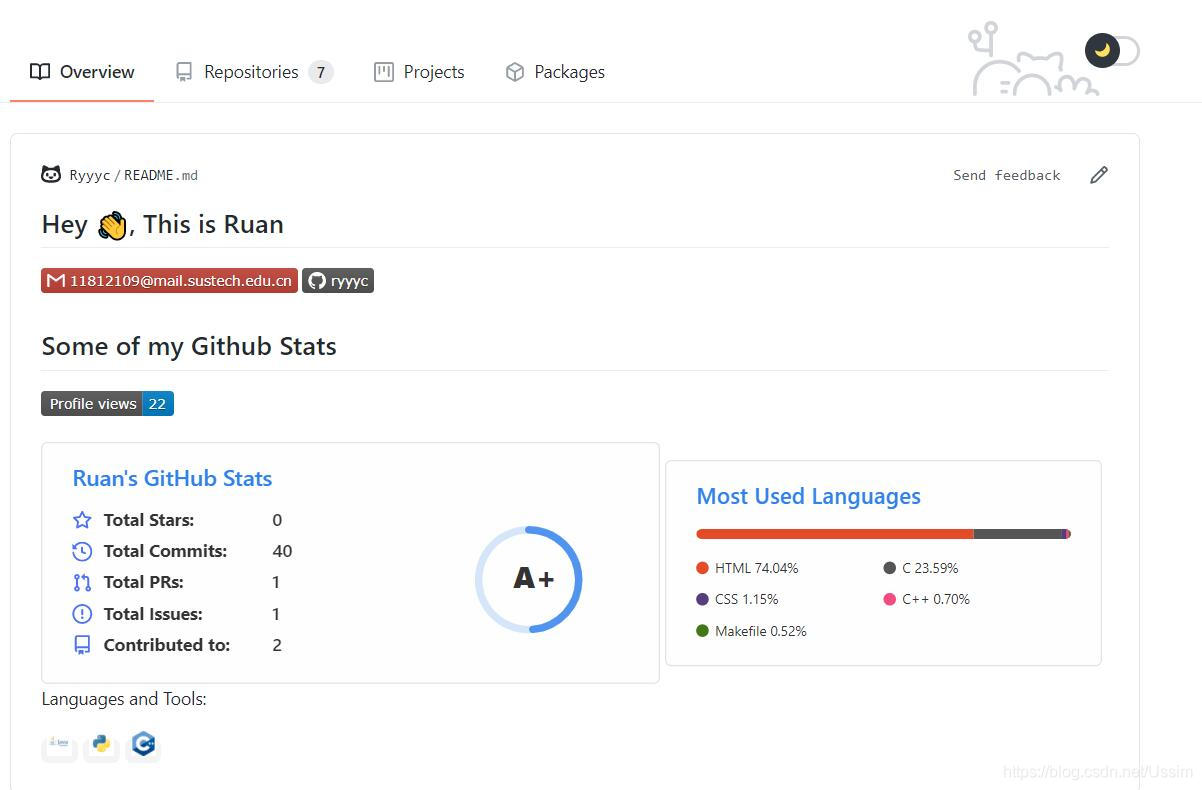Open the Ryyyc repository link
1202x790 pixels.
coord(90,175)
